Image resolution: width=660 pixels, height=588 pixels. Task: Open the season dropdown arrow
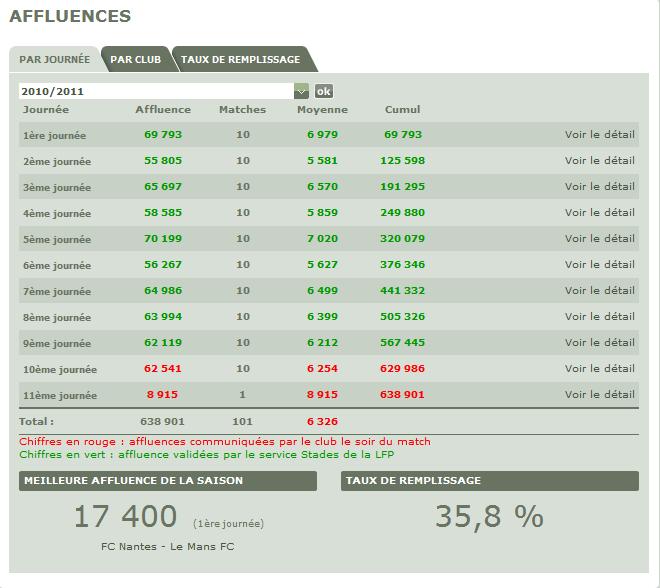click(x=301, y=91)
